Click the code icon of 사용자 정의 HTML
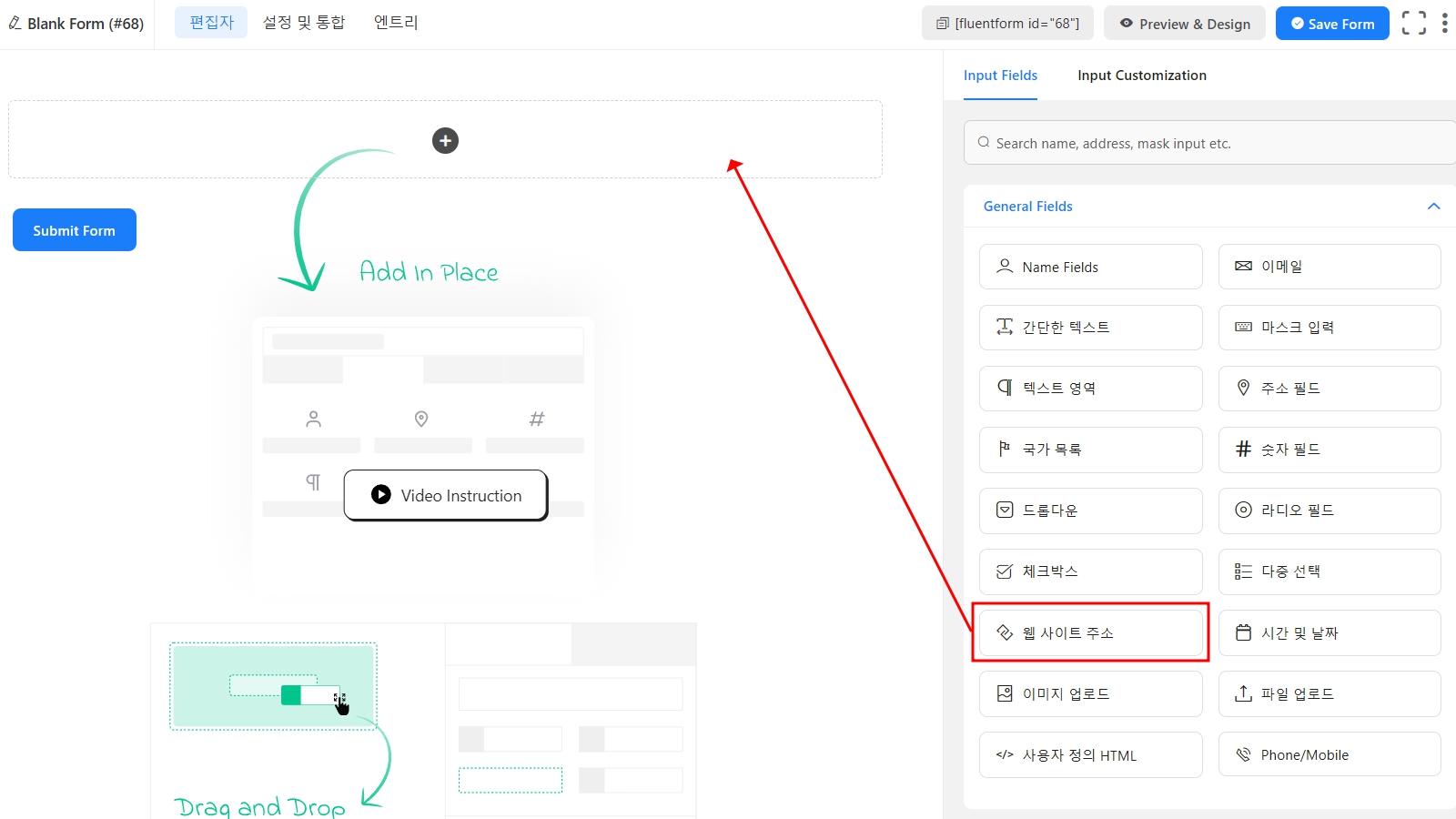1456x819 pixels. 1005,754
